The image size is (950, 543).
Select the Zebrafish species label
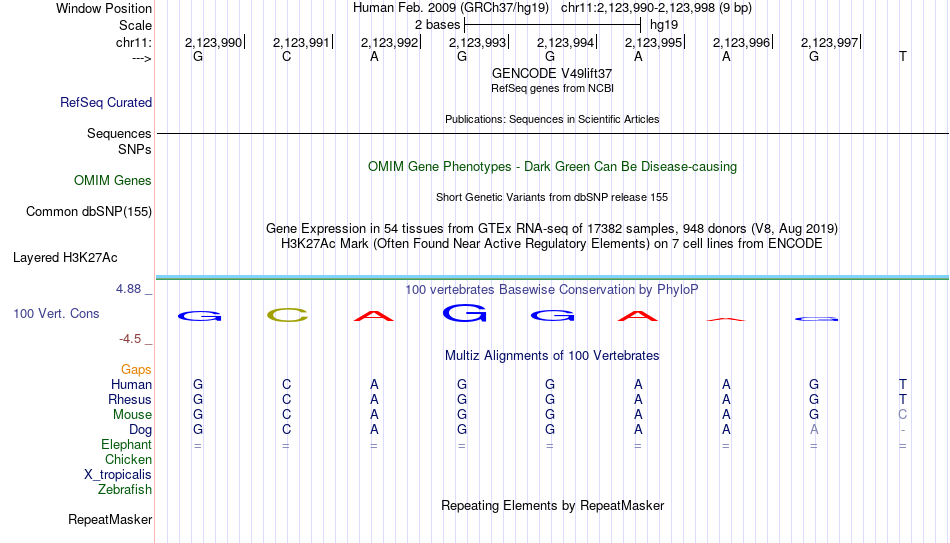point(125,489)
